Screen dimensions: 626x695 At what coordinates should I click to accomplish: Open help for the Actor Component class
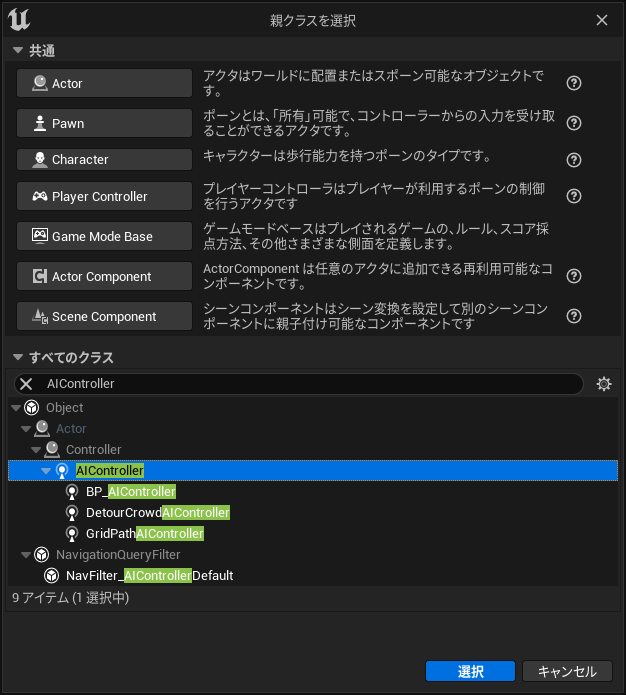point(574,276)
